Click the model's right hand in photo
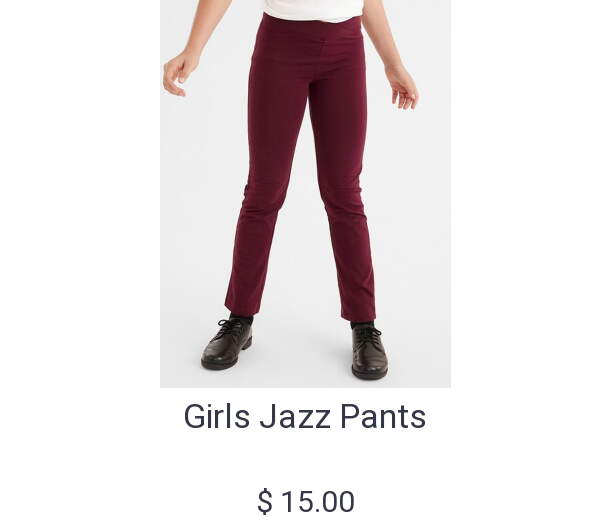Viewport: 610px width, 520px height. click(x=403, y=88)
